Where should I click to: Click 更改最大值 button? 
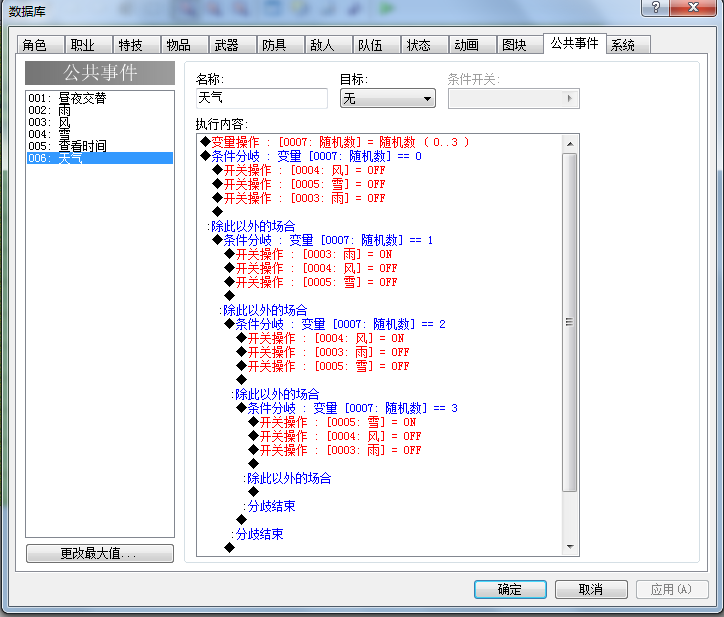click(100, 553)
